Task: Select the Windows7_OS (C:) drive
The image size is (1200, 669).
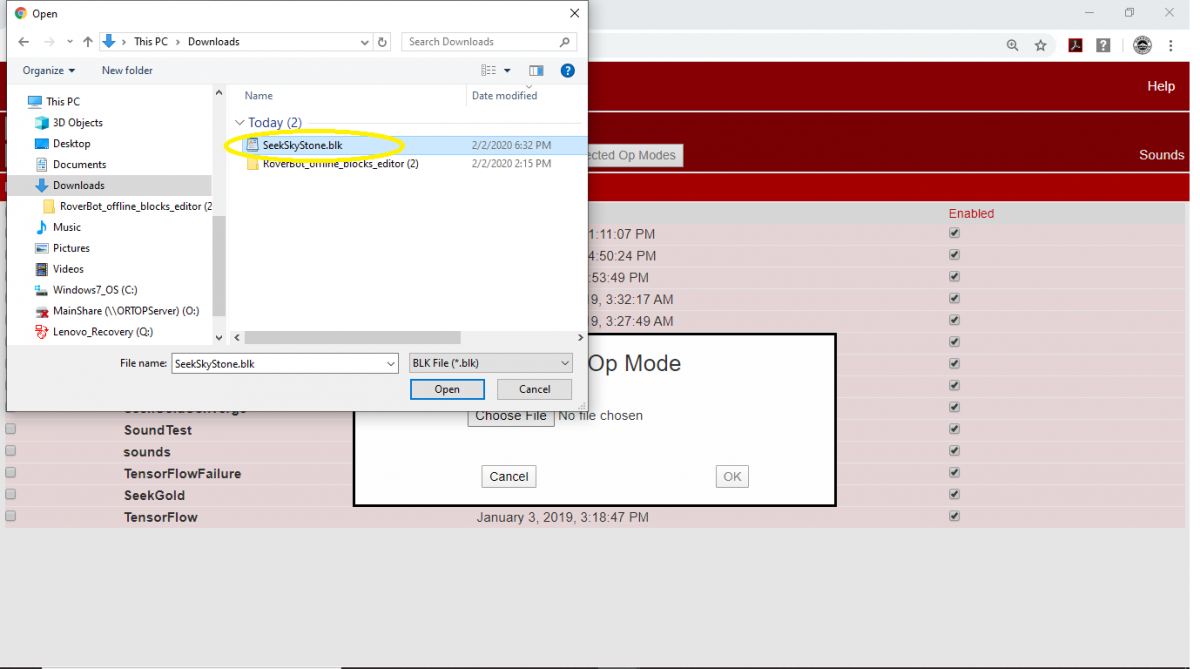Action: click(86, 290)
